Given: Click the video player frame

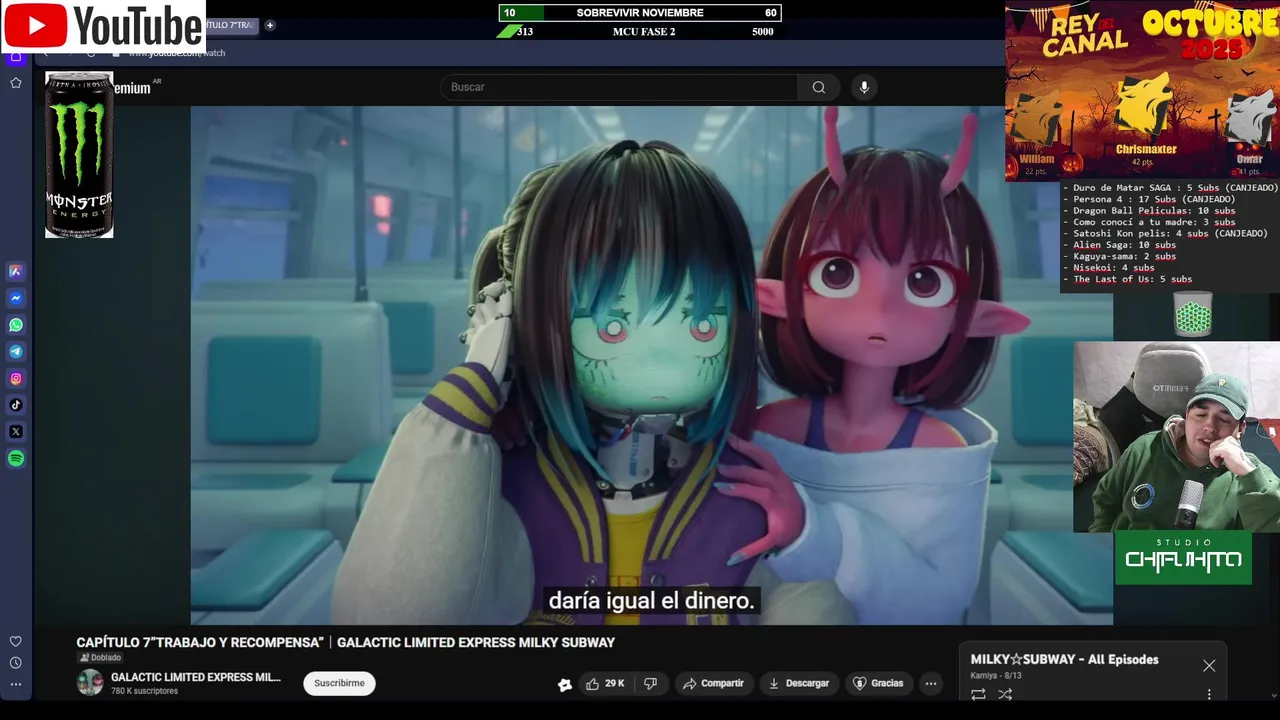Looking at the screenshot, I should pyautogui.click(x=651, y=365).
